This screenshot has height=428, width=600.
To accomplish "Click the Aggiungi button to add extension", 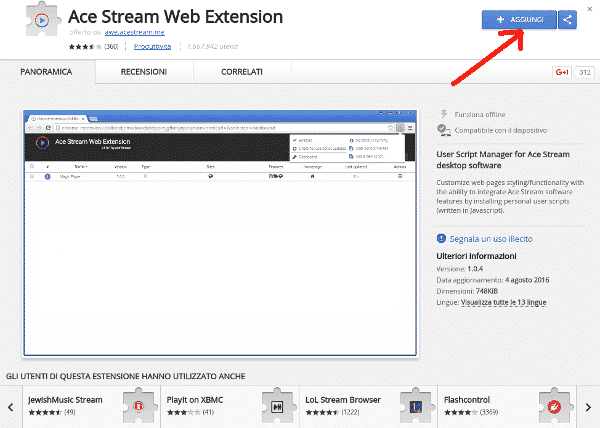I will (519, 20).
